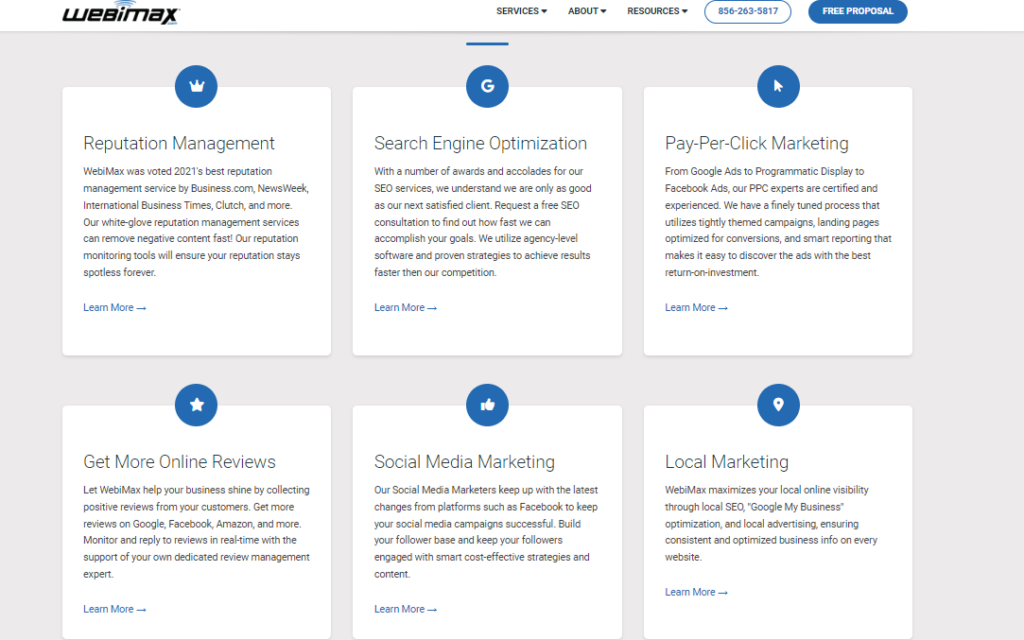Select the Search Engine Optimization heading

click(x=481, y=143)
